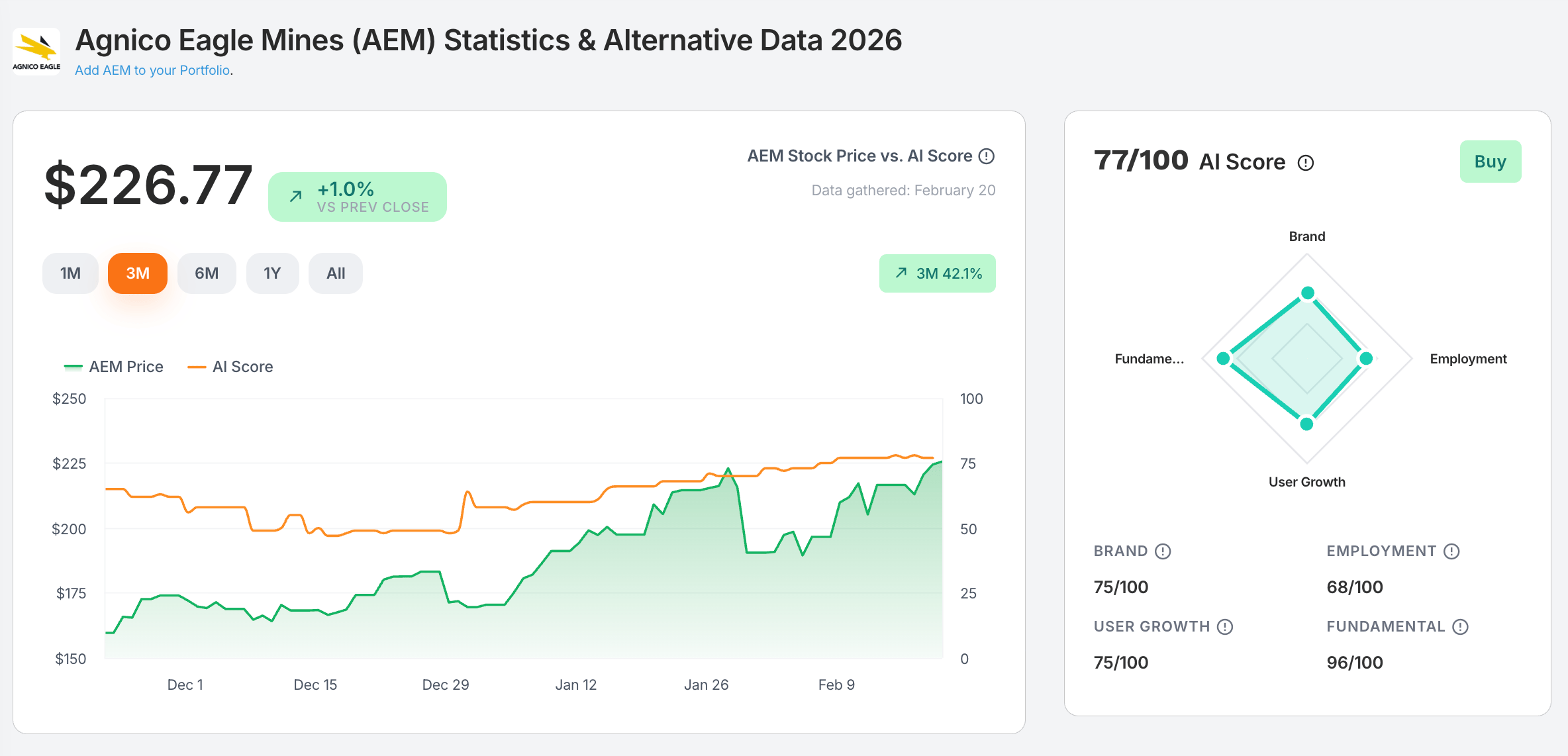
Task: Click info icon next to AI Score heading
Action: tap(1305, 163)
